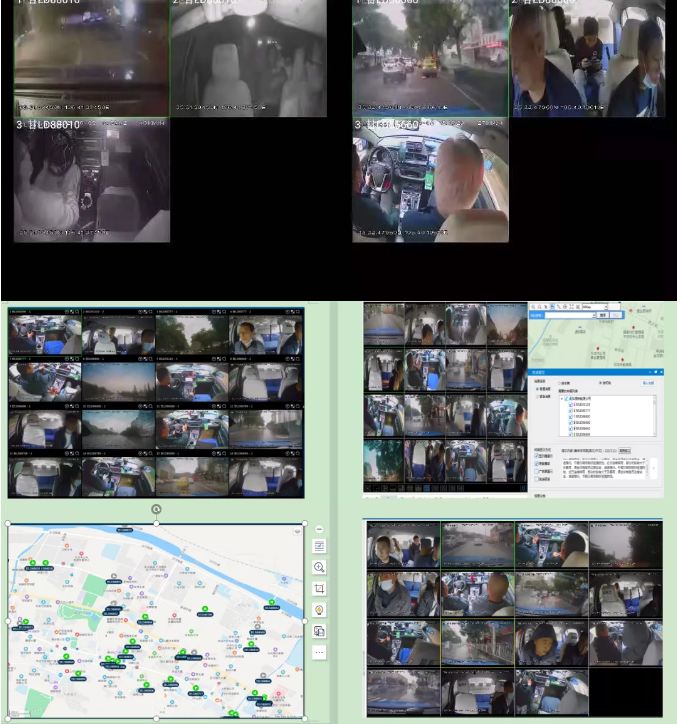This screenshot has height=724, width=677.
Task: Open the lightbulb design ideas icon
Action: tap(319, 610)
